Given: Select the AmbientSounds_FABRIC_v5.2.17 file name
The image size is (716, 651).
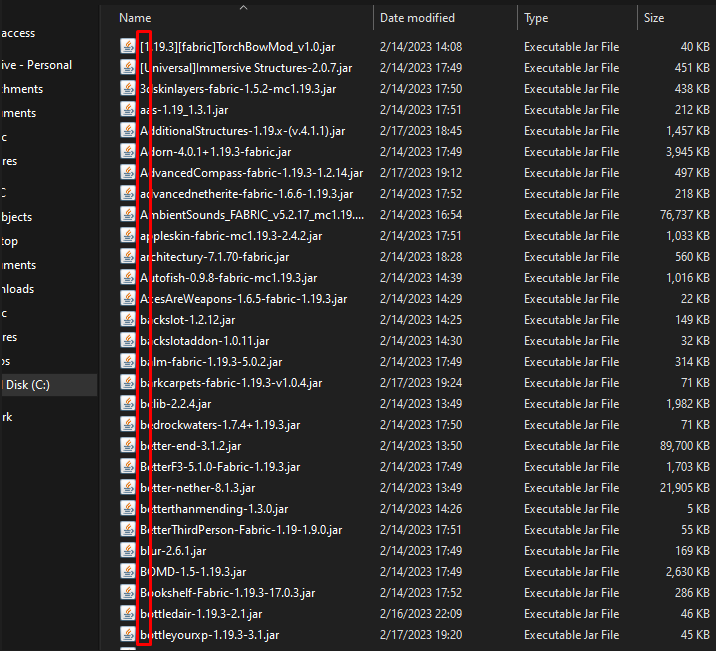Looking at the screenshot, I should tap(252, 215).
